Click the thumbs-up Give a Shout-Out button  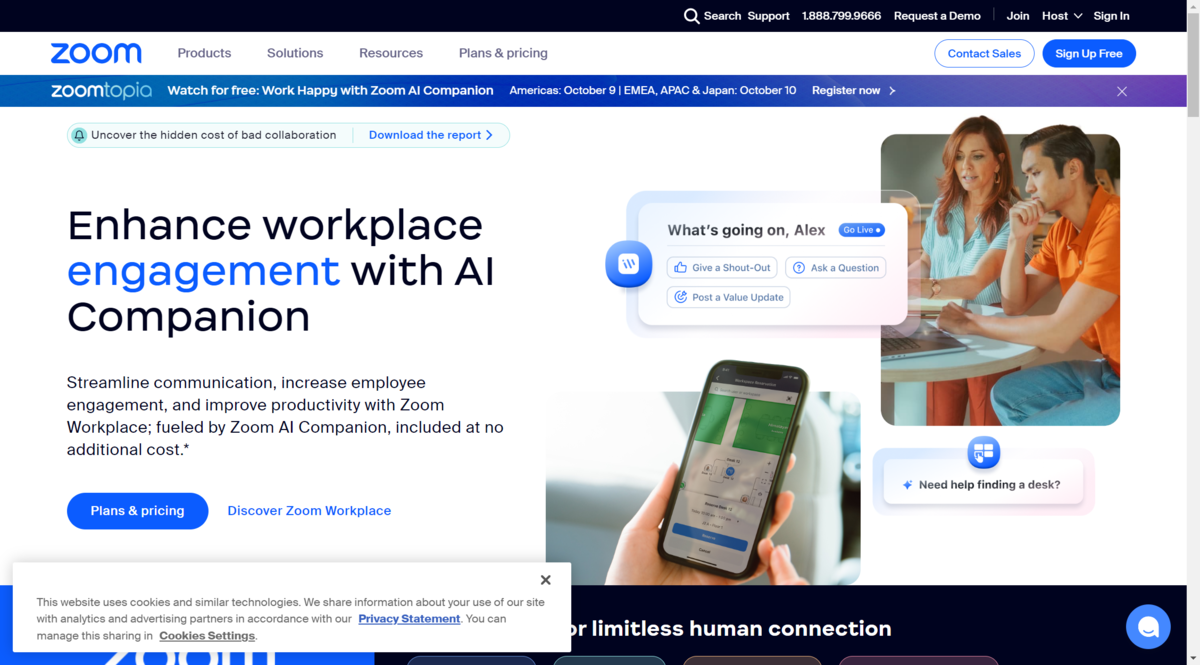tap(722, 268)
